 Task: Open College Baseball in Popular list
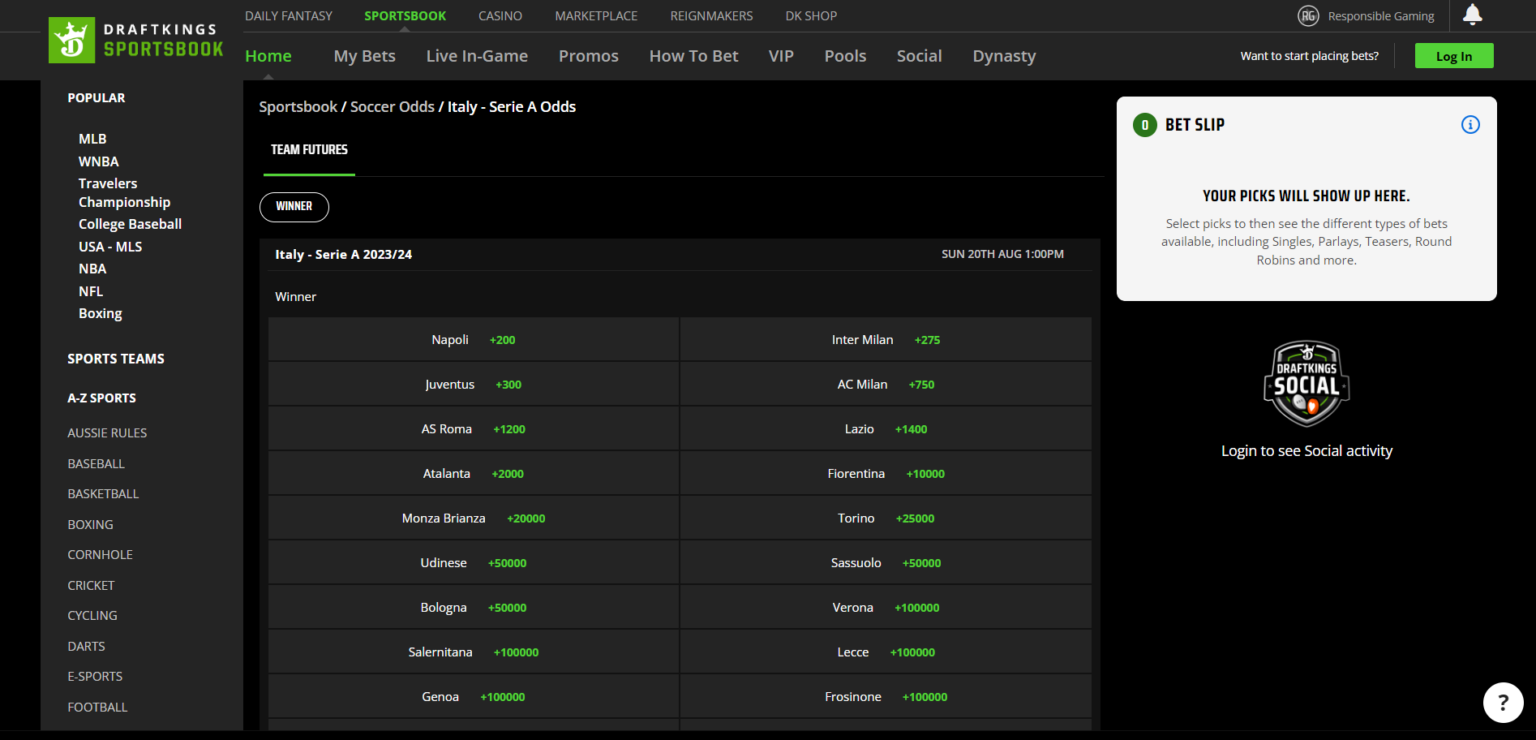pos(130,224)
